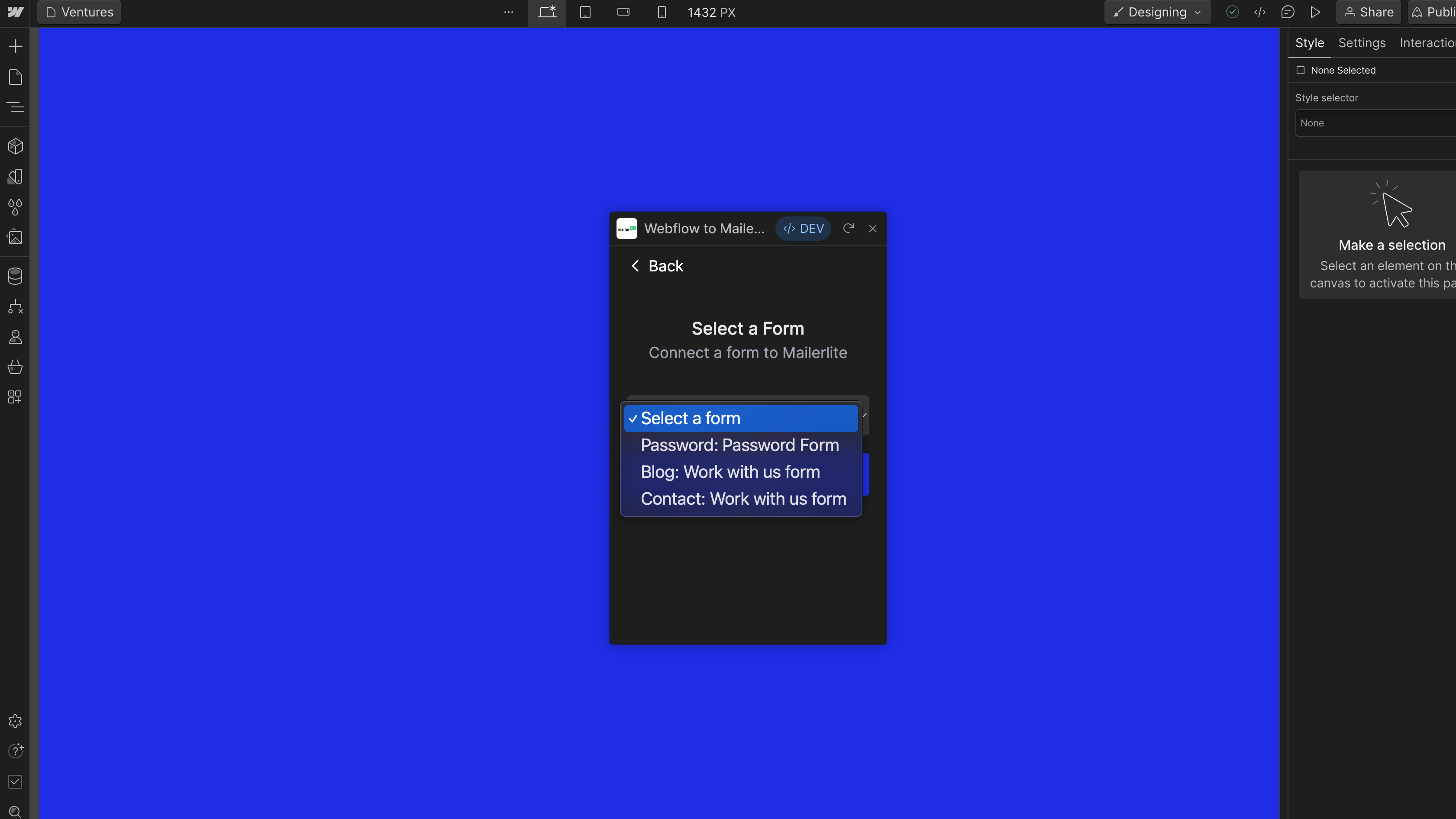Refresh the Webflow to MailerLite app
This screenshot has width=1456, height=819.
[x=849, y=229]
